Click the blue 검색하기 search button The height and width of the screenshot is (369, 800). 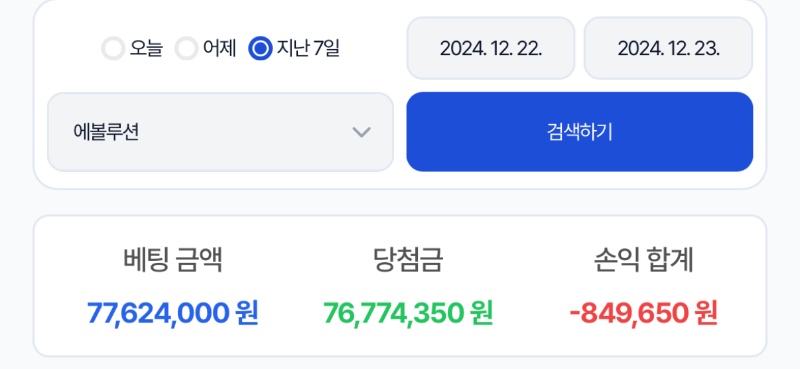pyautogui.click(x=580, y=132)
